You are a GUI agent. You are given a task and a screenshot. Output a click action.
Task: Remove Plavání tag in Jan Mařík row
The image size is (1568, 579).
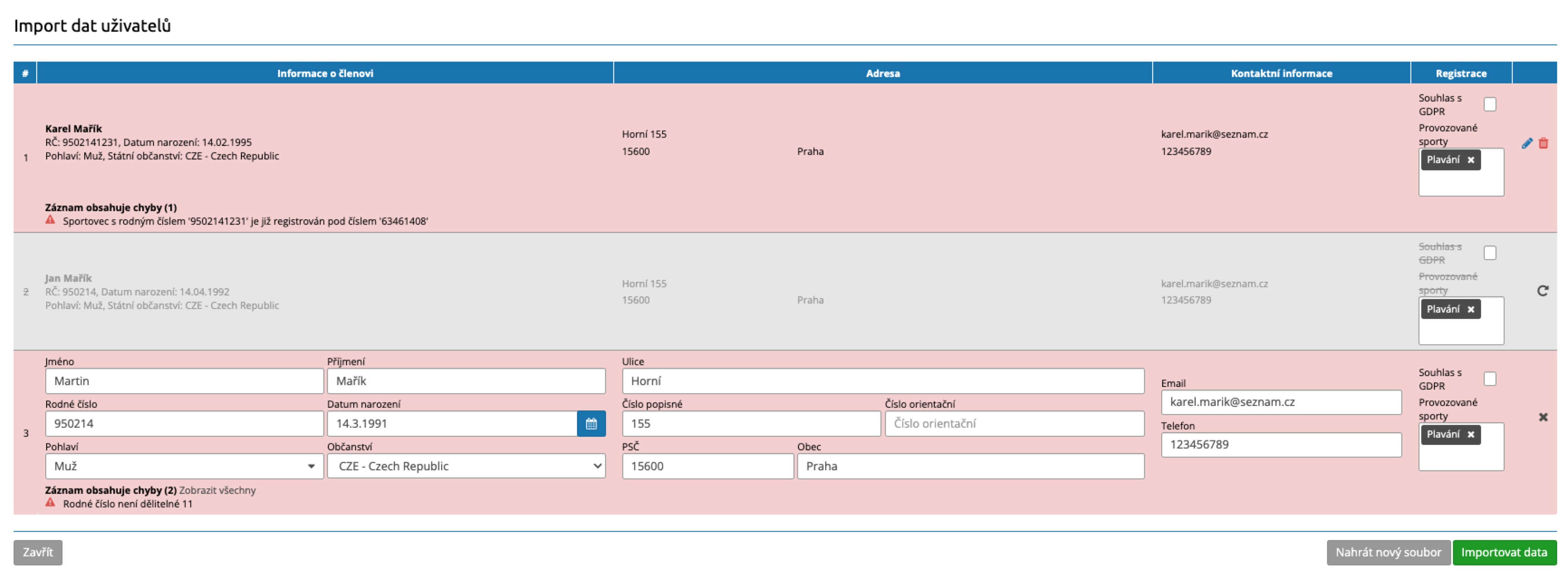(x=1471, y=309)
